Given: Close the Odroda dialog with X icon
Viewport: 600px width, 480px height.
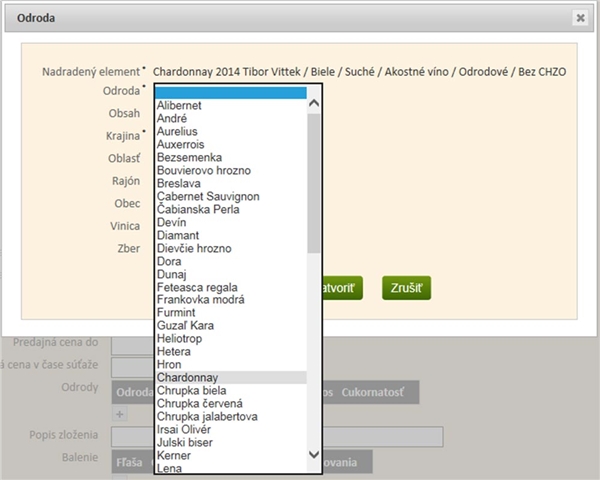Looking at the screenshot, I should pos(580,18).
